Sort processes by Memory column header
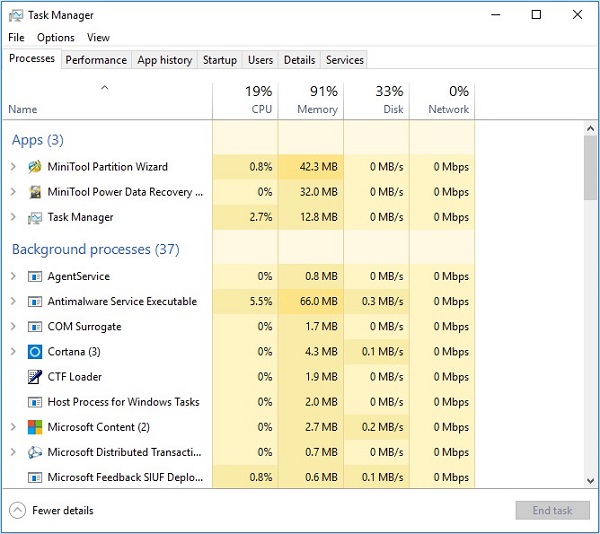The width and height of the screenshot is (600, 534). pyautogui.click(x=310, y=100)
